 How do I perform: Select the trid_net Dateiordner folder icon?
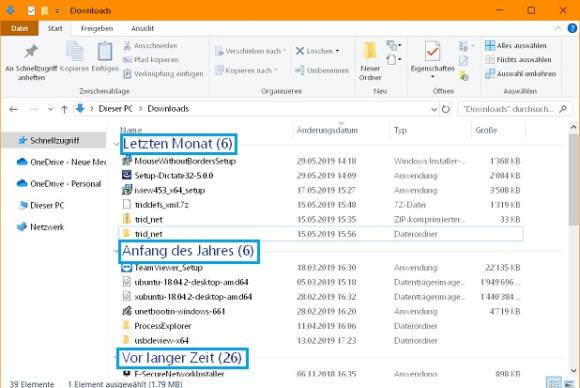127,234
